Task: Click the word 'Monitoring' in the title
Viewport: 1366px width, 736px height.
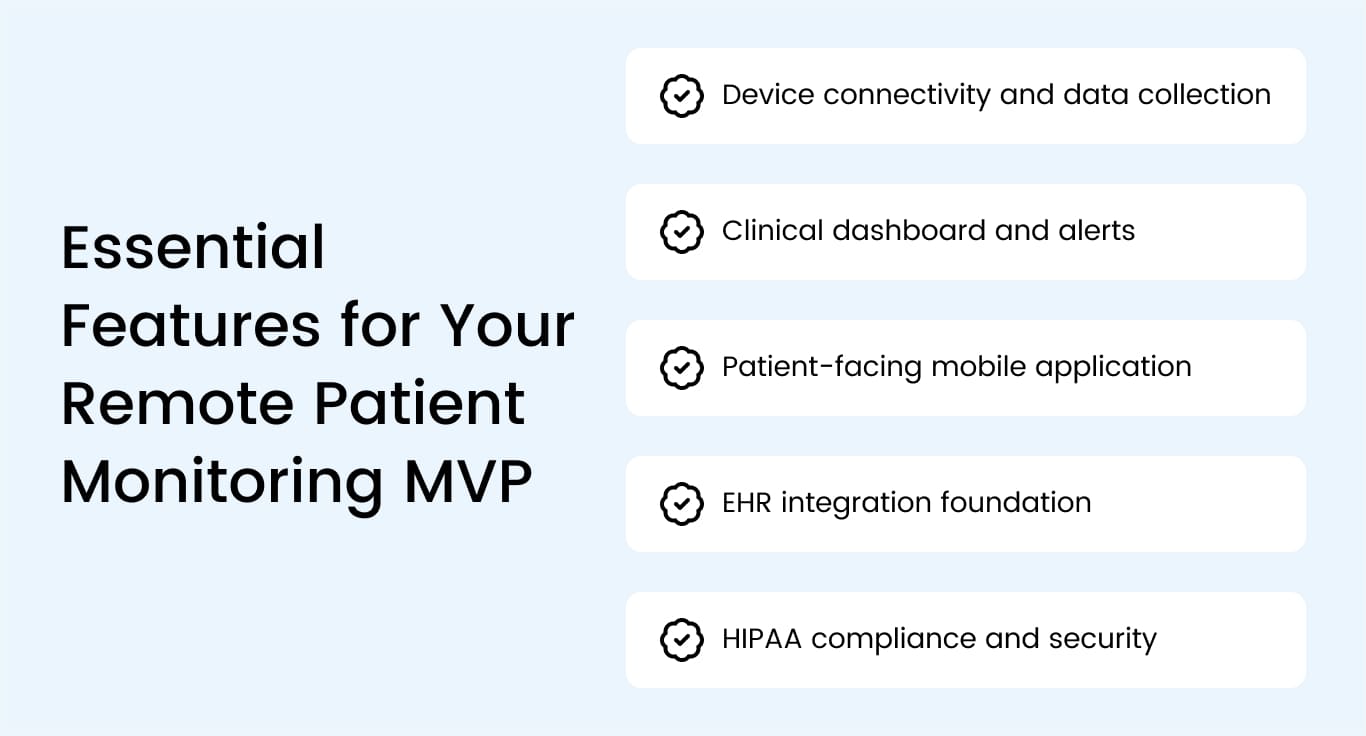Action: tap(222, 483)
